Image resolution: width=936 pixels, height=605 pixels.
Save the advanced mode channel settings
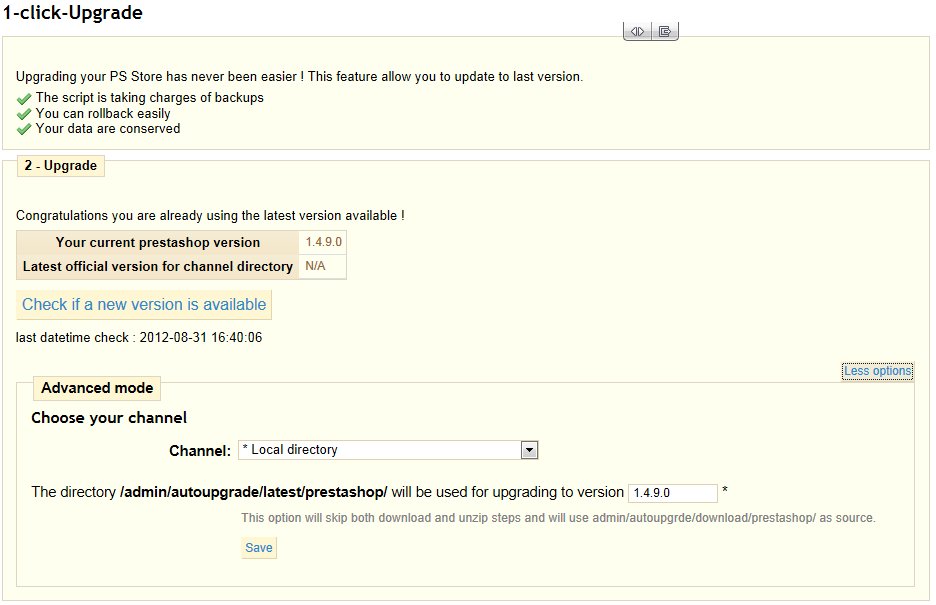tap(258, 548)
